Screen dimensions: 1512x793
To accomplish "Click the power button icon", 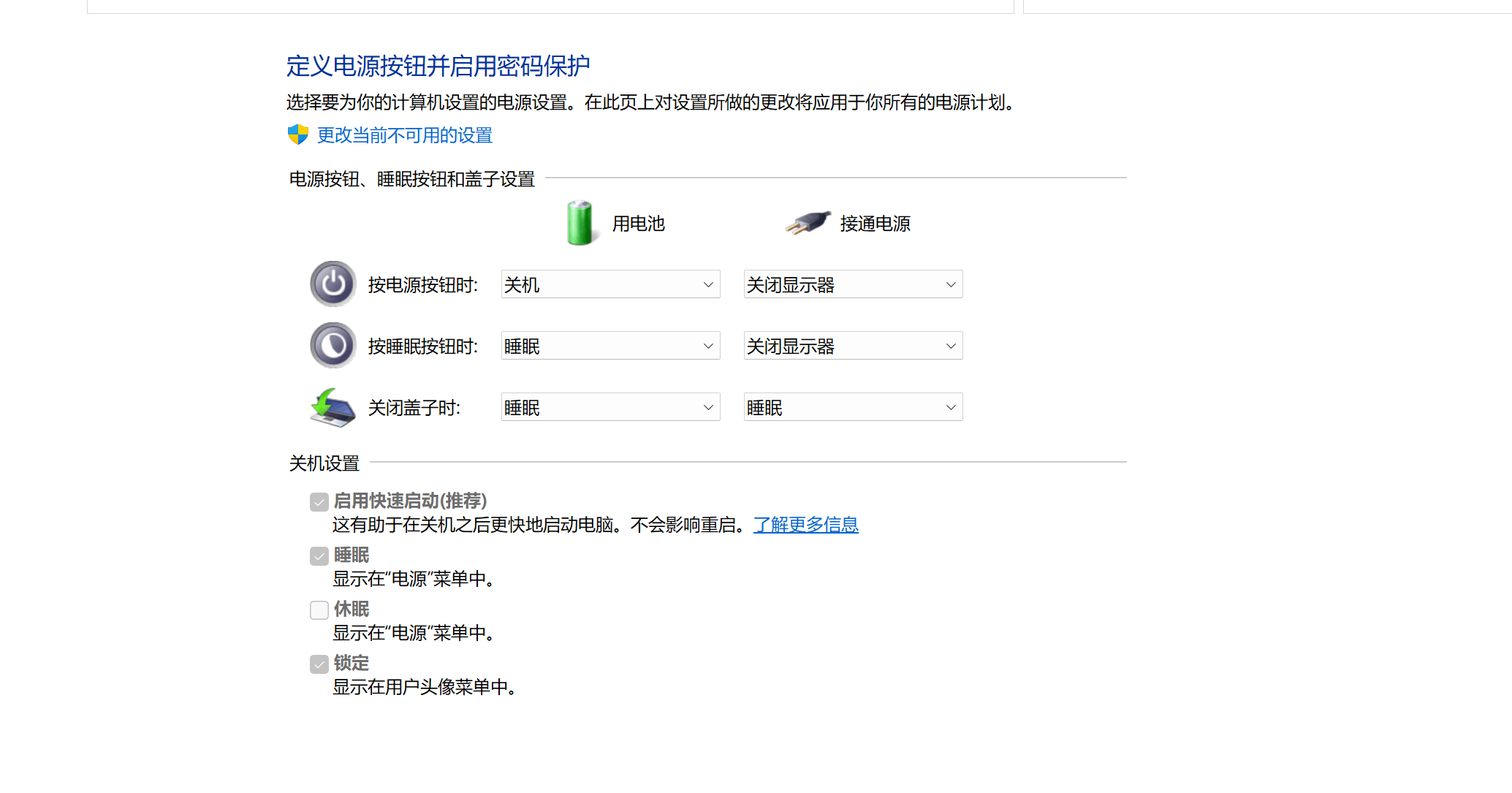I will click(x=333, y=284).
